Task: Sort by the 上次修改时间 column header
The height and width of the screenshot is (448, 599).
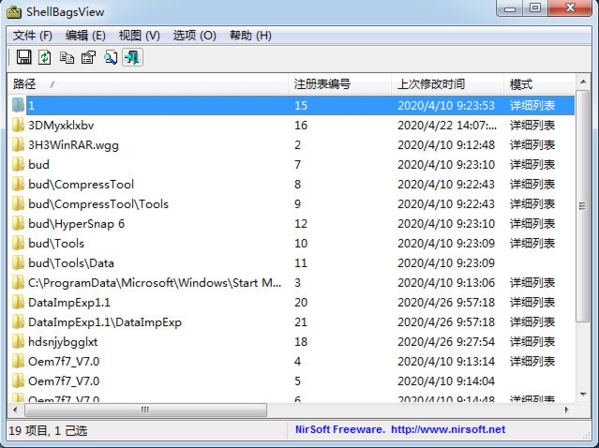Action: click(448, 84)
